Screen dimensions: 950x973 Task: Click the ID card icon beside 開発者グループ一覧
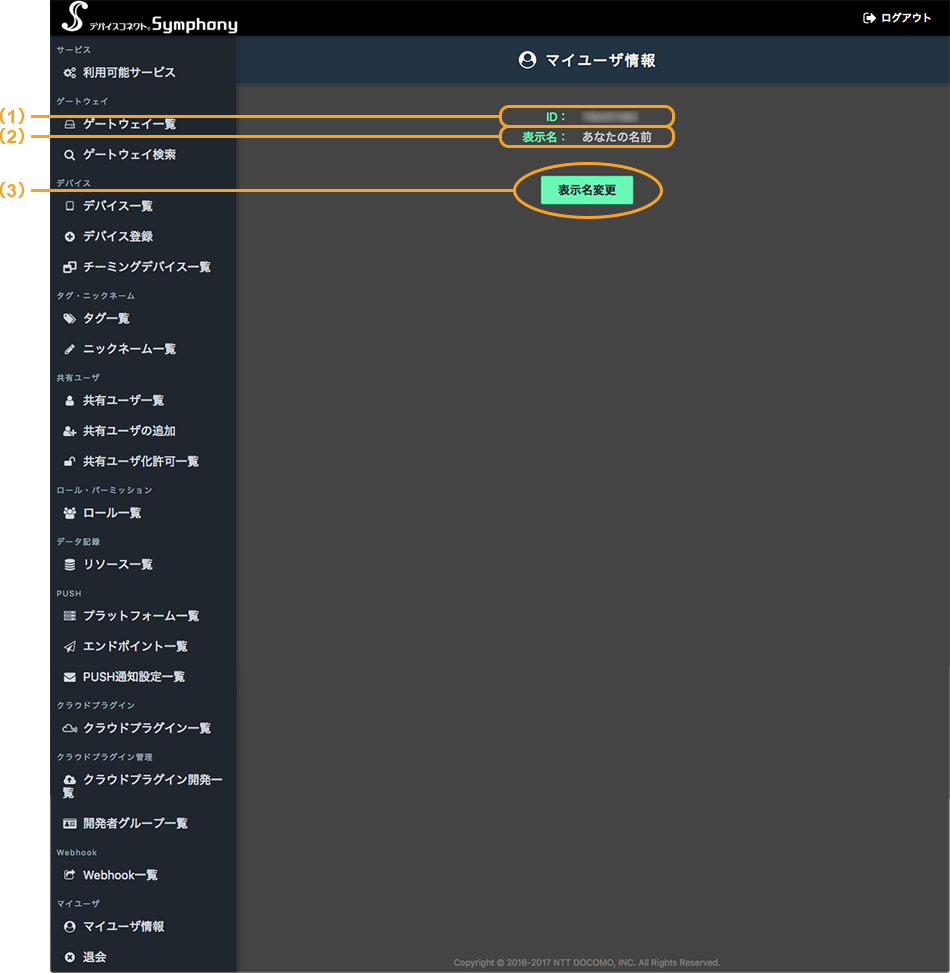(69, 823)
